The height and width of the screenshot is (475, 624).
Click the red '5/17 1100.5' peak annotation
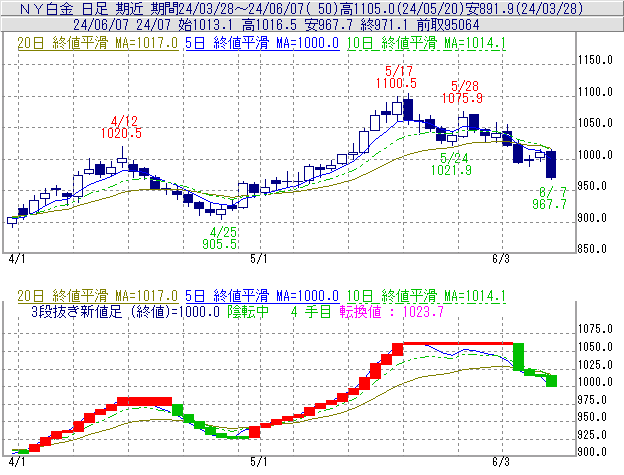point(396,77)
